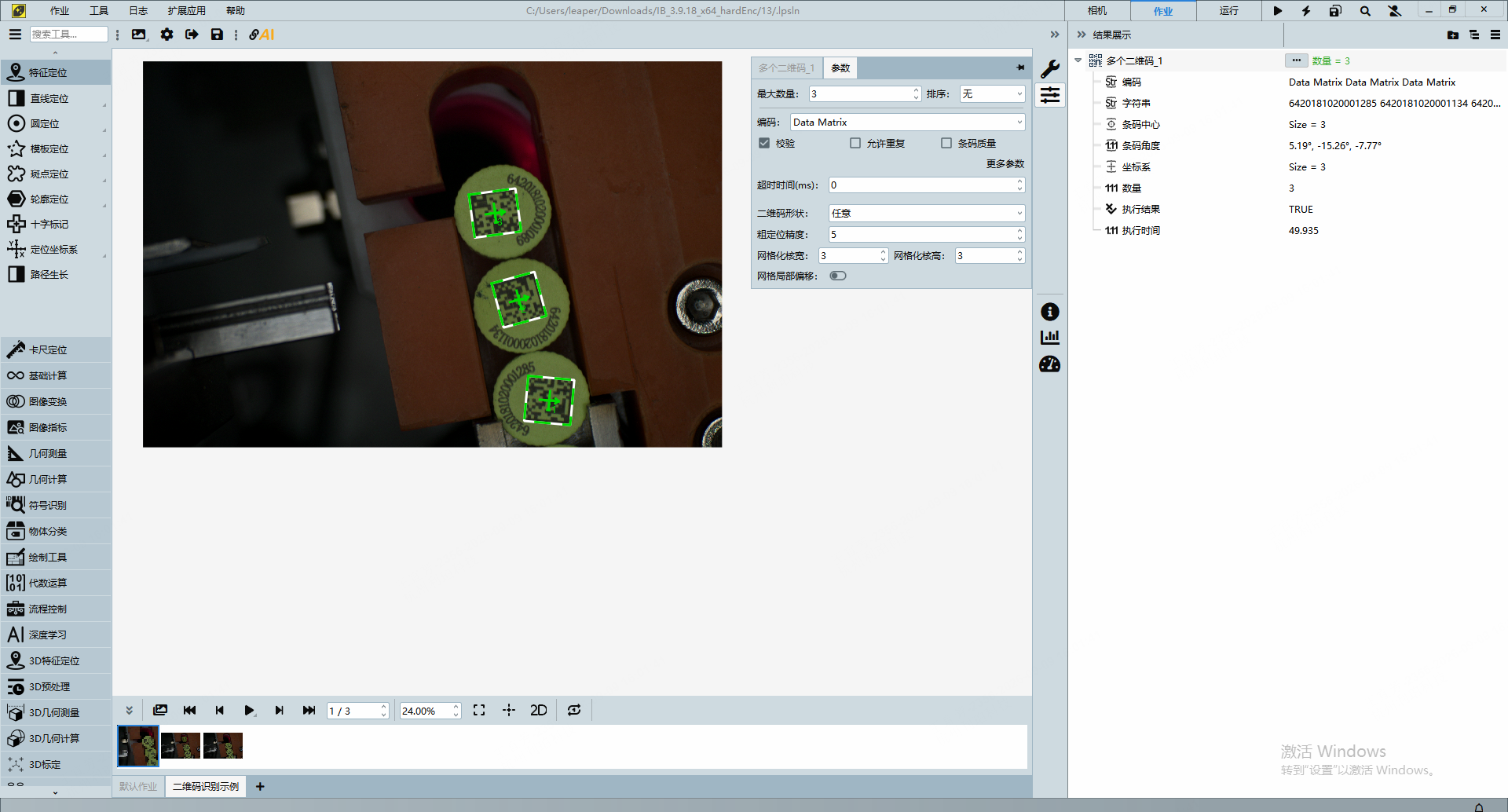Click the ellipsis button next to 数量 = 3
The height and width of the screenshot is (812, 1508).
pyautogui.click(x=1296, y=60)
